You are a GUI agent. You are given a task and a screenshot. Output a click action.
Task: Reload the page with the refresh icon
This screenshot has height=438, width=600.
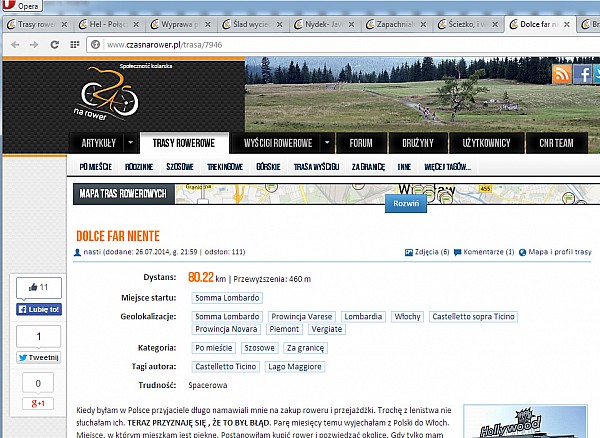coord(56,44)
